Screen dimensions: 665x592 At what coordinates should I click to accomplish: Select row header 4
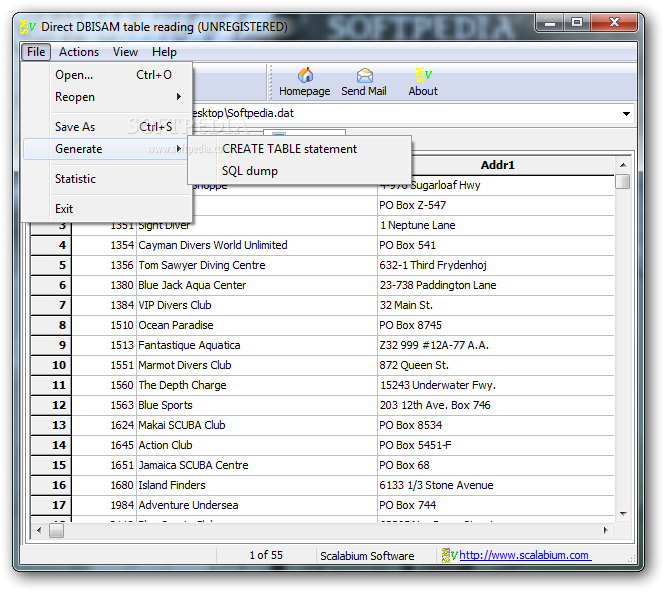click(51, 245)
